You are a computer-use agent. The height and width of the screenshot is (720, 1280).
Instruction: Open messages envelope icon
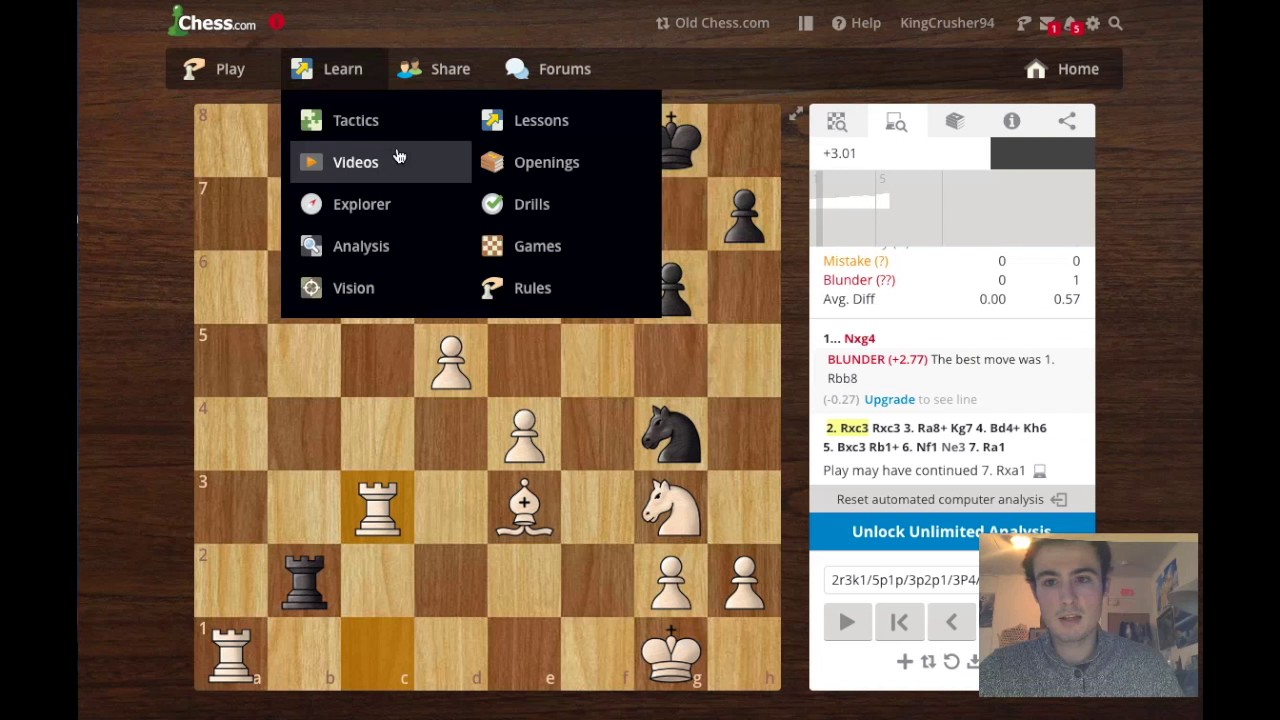1047,23
